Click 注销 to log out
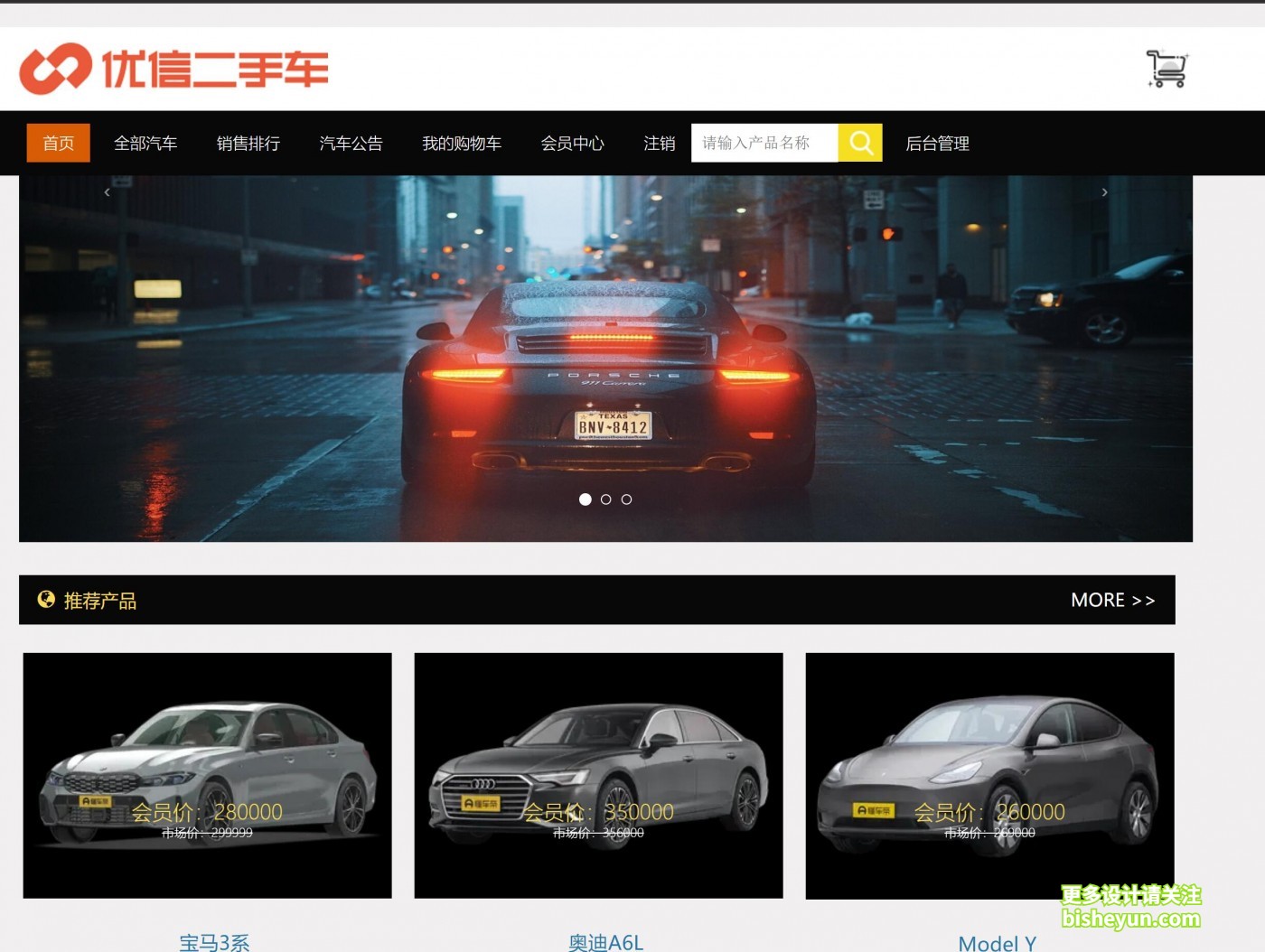 [x=660, y=143]
